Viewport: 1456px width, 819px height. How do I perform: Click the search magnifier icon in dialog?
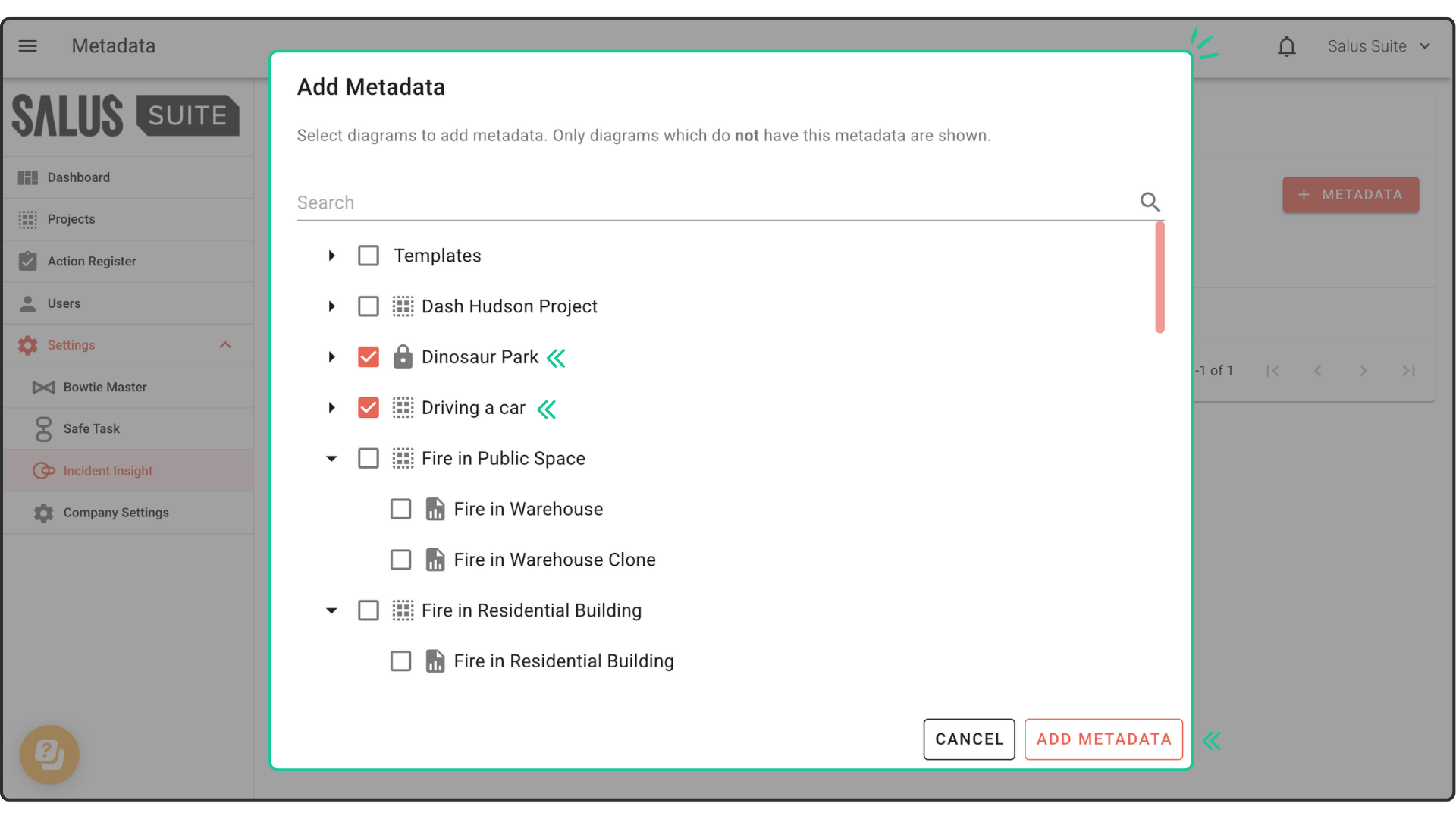point(1150,202)
